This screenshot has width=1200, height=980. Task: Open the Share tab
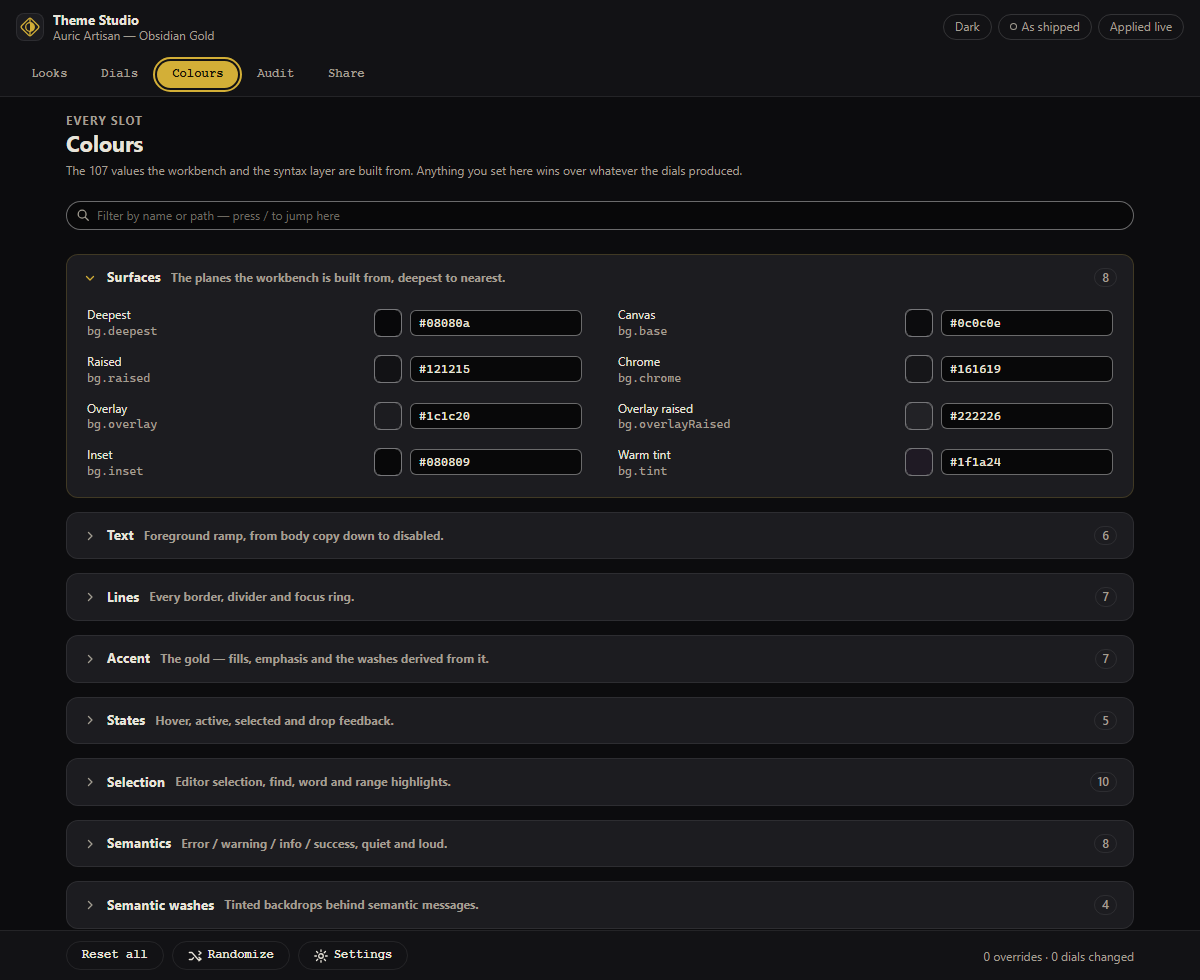tap(346, 73)
